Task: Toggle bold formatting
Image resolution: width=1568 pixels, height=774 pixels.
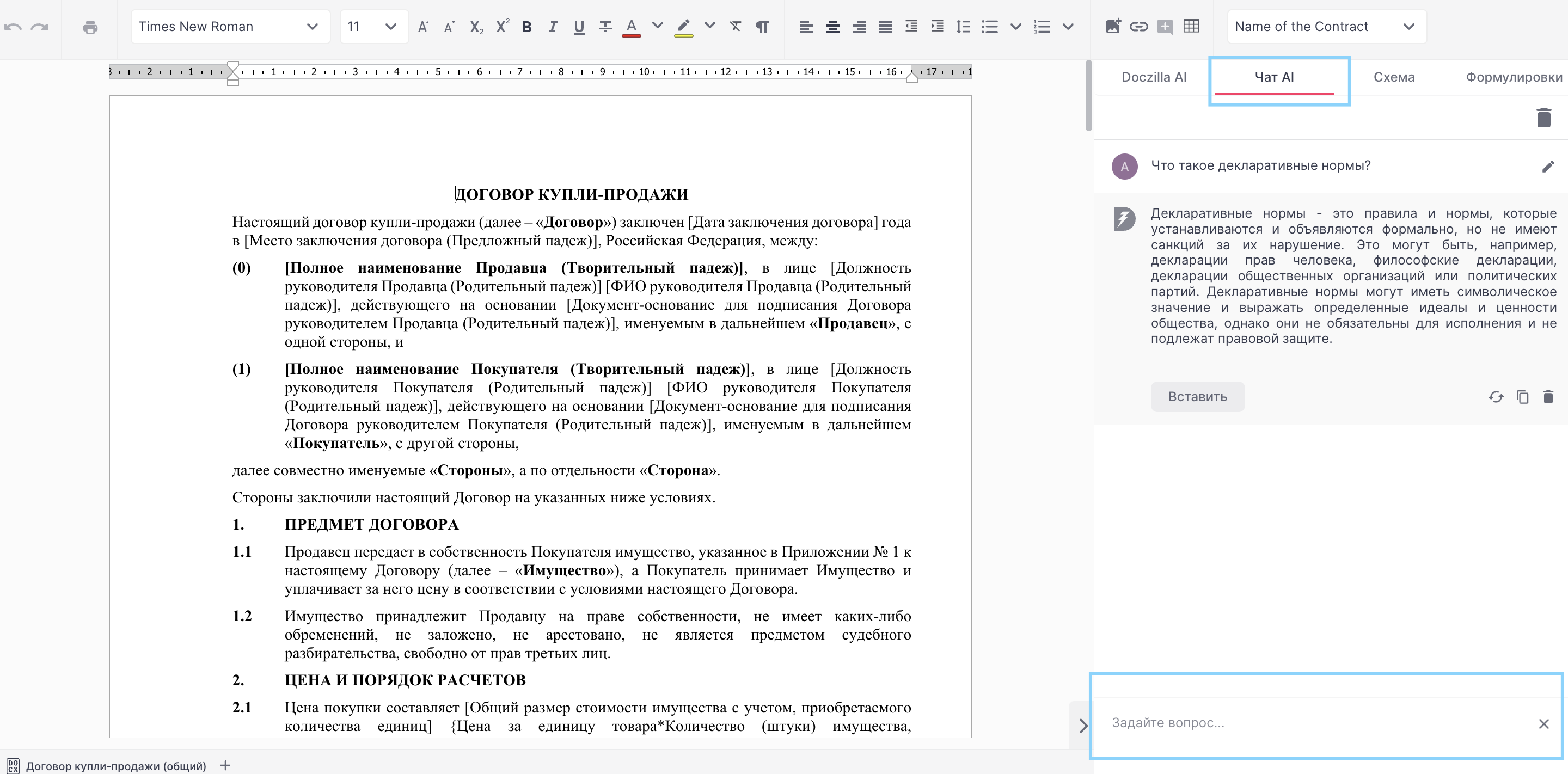Action: tap(526, 27)
